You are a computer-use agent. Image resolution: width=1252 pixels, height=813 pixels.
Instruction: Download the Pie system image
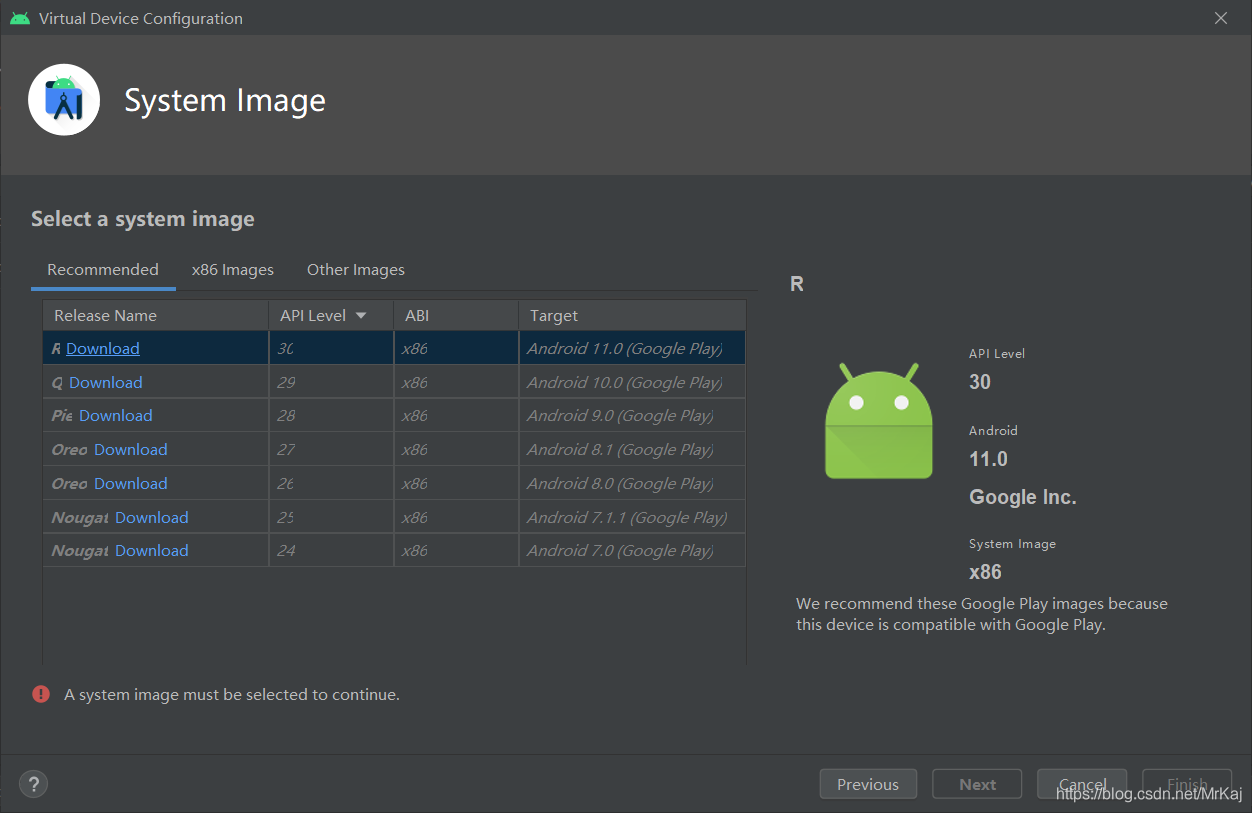(116, 416)
